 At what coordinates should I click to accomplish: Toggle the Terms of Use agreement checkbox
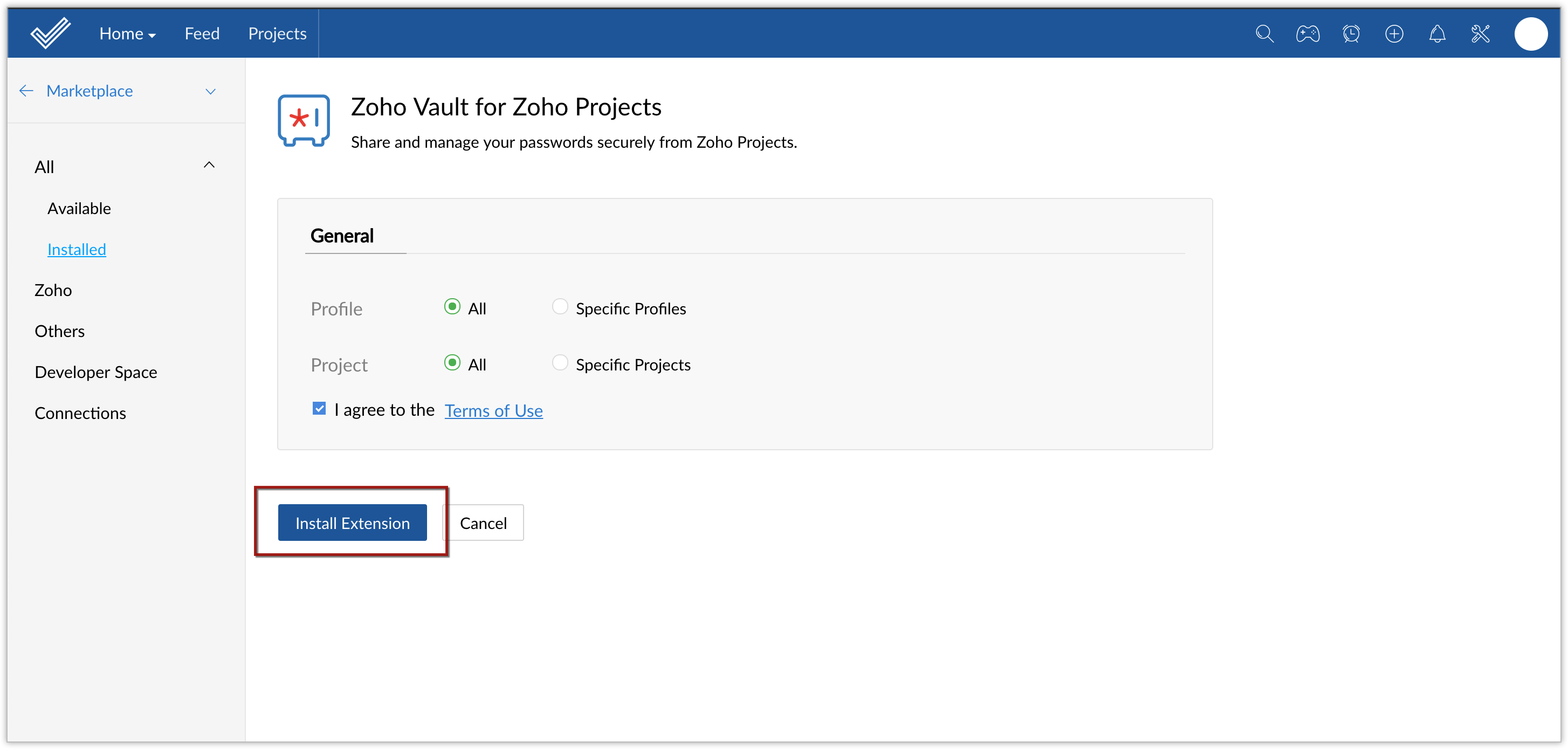[x=319, y=409]
